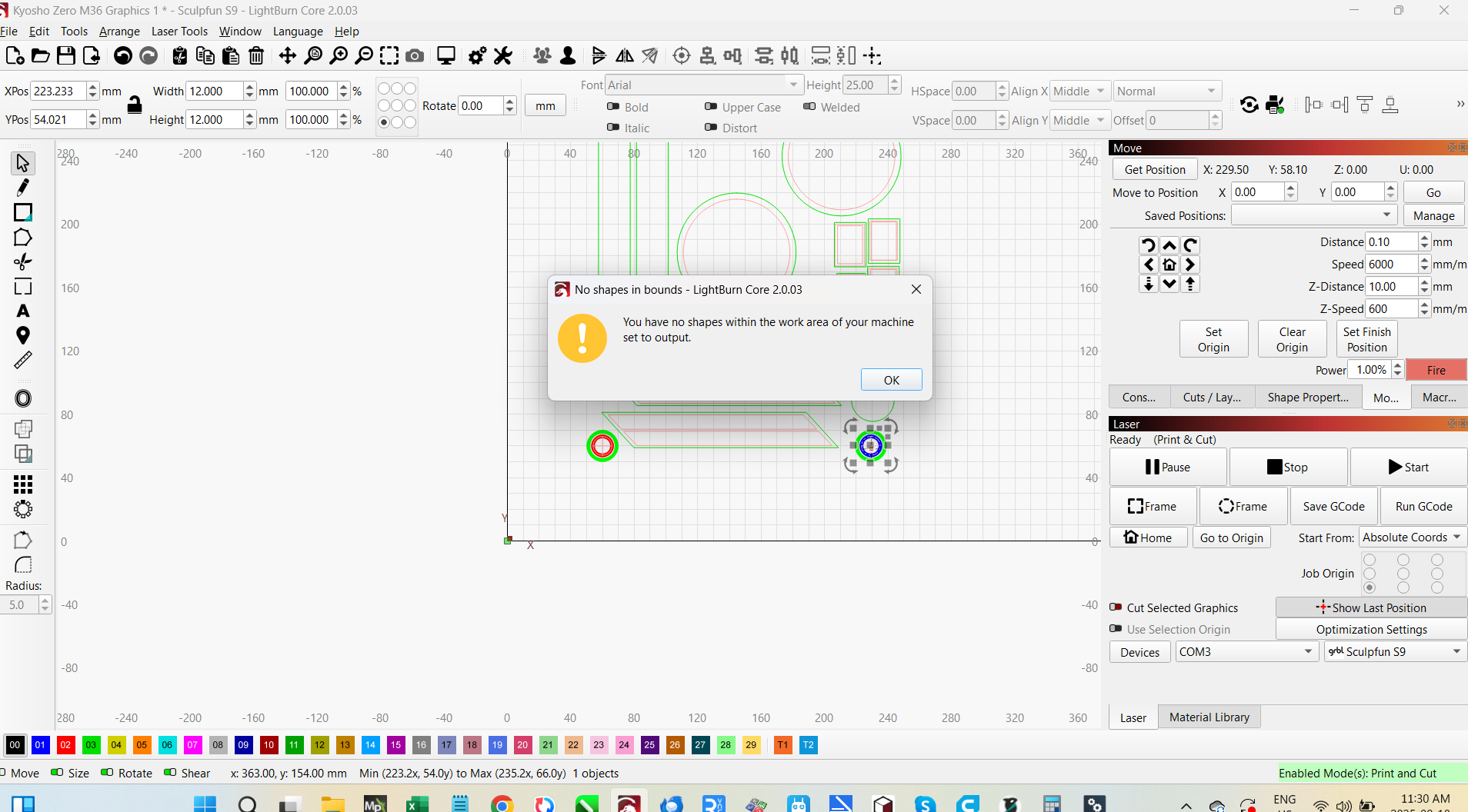This screenshot has height=812, width=1468.
Task: Enable the Welded text toggle
Action: click(809, 107)
